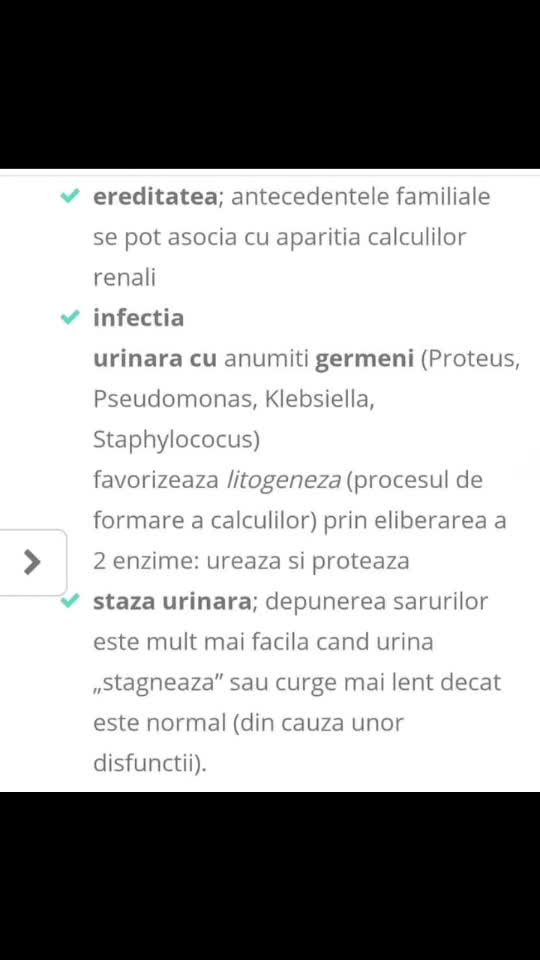Click the text antecedentele familiale
This screenshot has width=540, height=960.
[361, 197]
